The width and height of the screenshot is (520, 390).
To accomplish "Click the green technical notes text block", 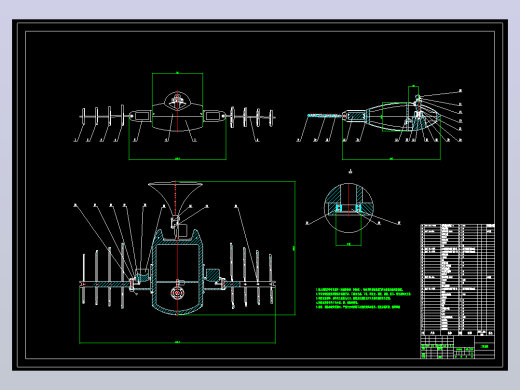I will [x=363, y=298].
